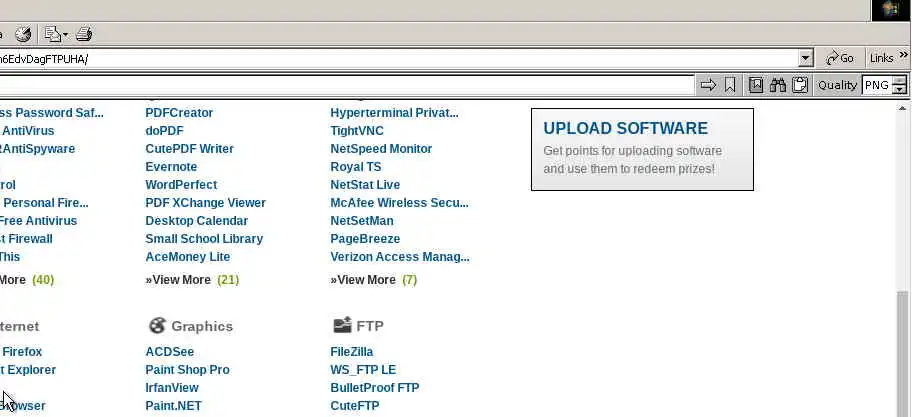Open the Graphics category heading

tap(202, 326)
